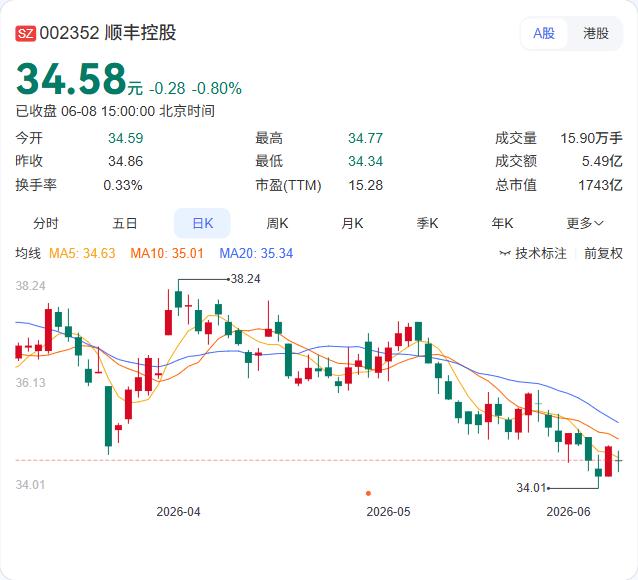Click the 换手率 value 0.33%
638x580 pixels.
point(123,185)
